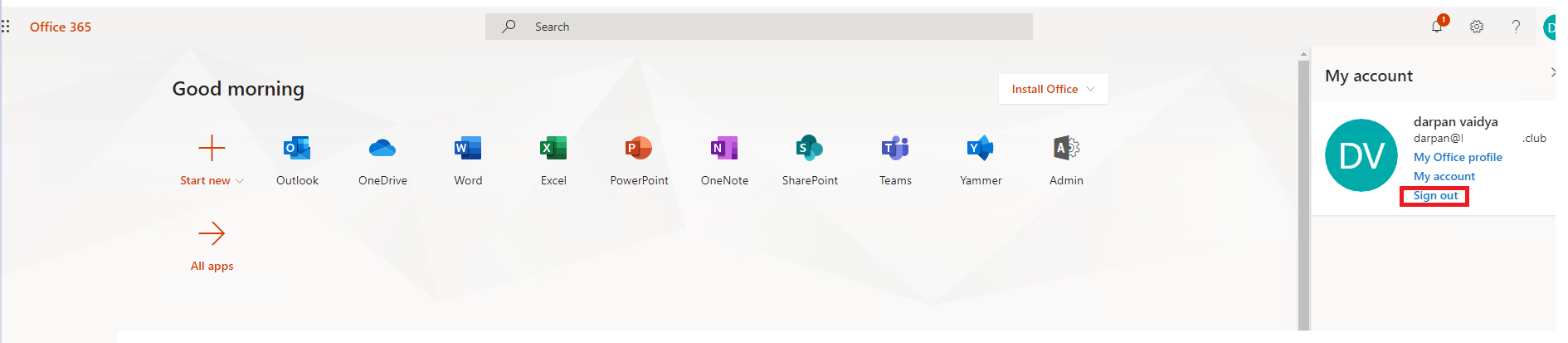Click the Office 365 home link

[61, 27]
